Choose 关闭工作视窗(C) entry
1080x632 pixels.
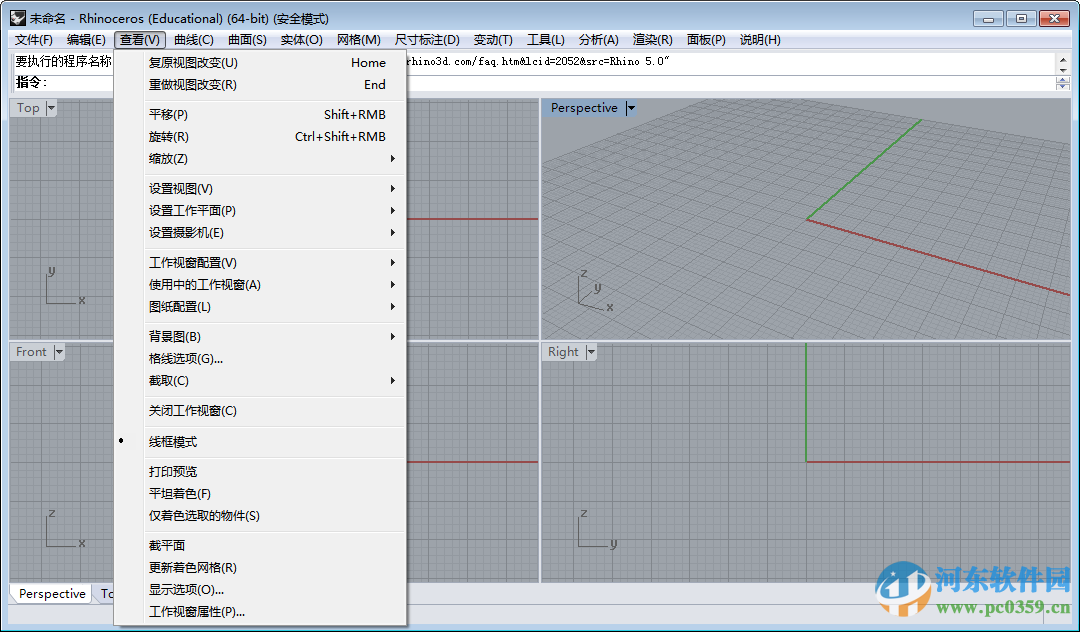(260, 410)
